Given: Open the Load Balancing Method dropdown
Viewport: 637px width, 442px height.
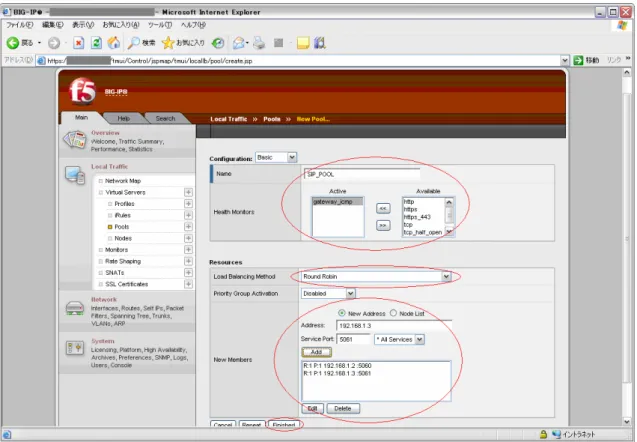Looking at the screenshot, I should pos(376,277).
